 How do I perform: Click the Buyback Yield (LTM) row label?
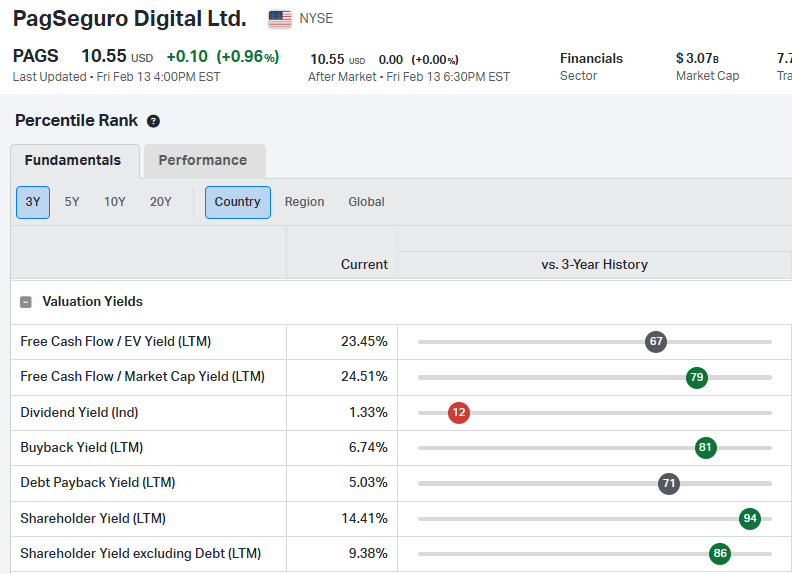point(82,448)
